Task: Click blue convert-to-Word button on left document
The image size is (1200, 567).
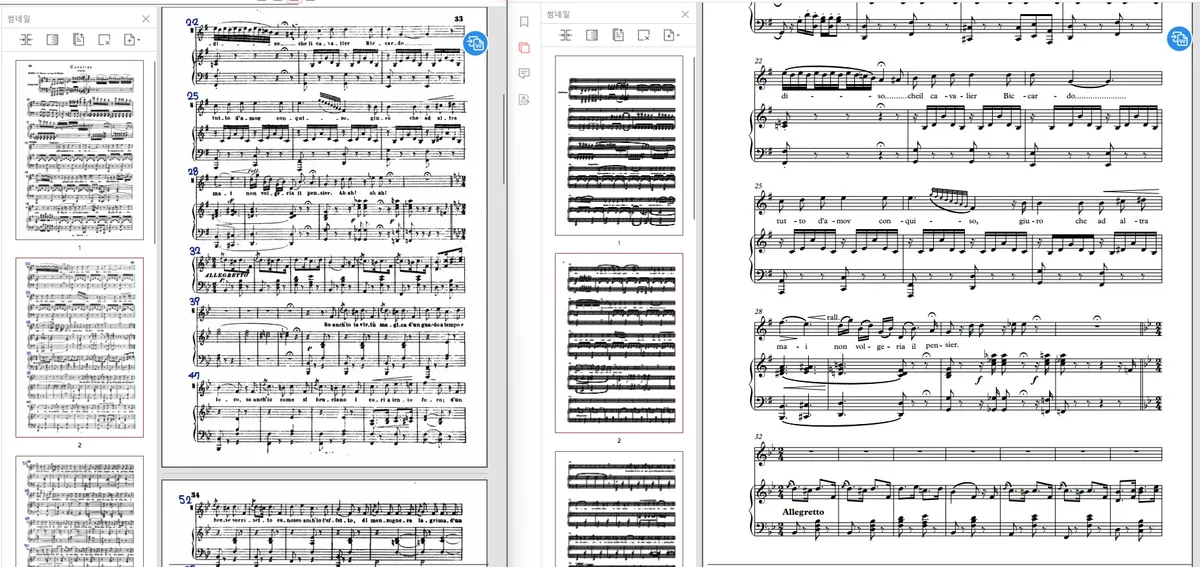Action: click(476, 43)
